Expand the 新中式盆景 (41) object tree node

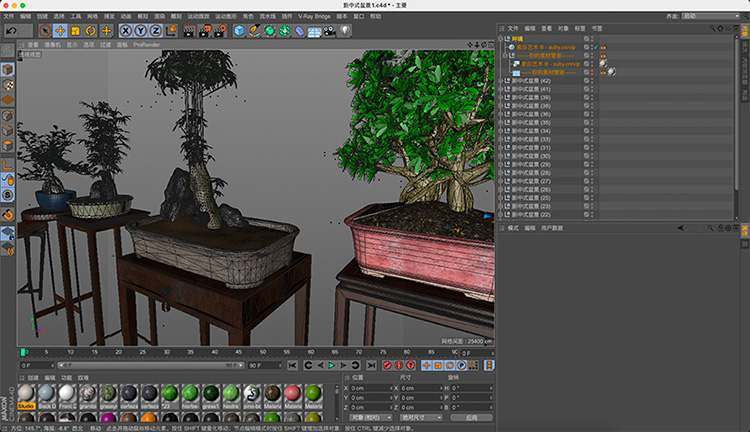pyautogui.click(x=501, y=89)
